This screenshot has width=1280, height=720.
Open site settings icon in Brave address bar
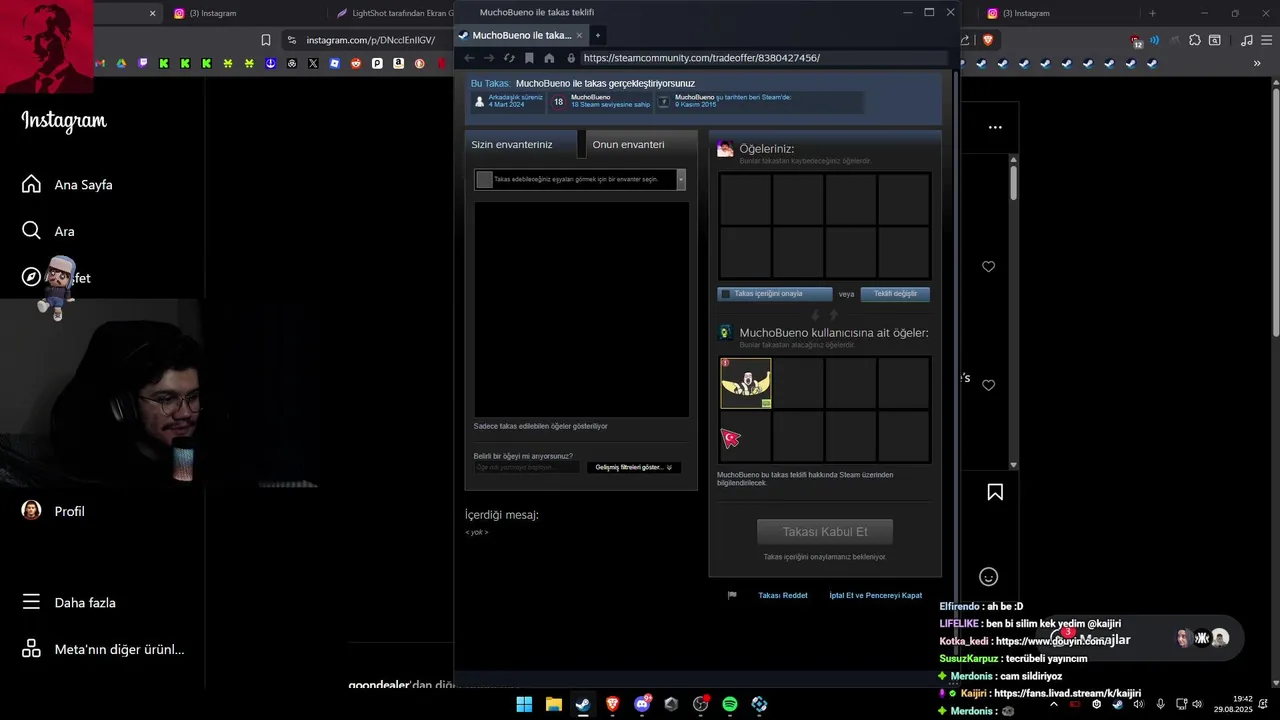coord(291,40)
